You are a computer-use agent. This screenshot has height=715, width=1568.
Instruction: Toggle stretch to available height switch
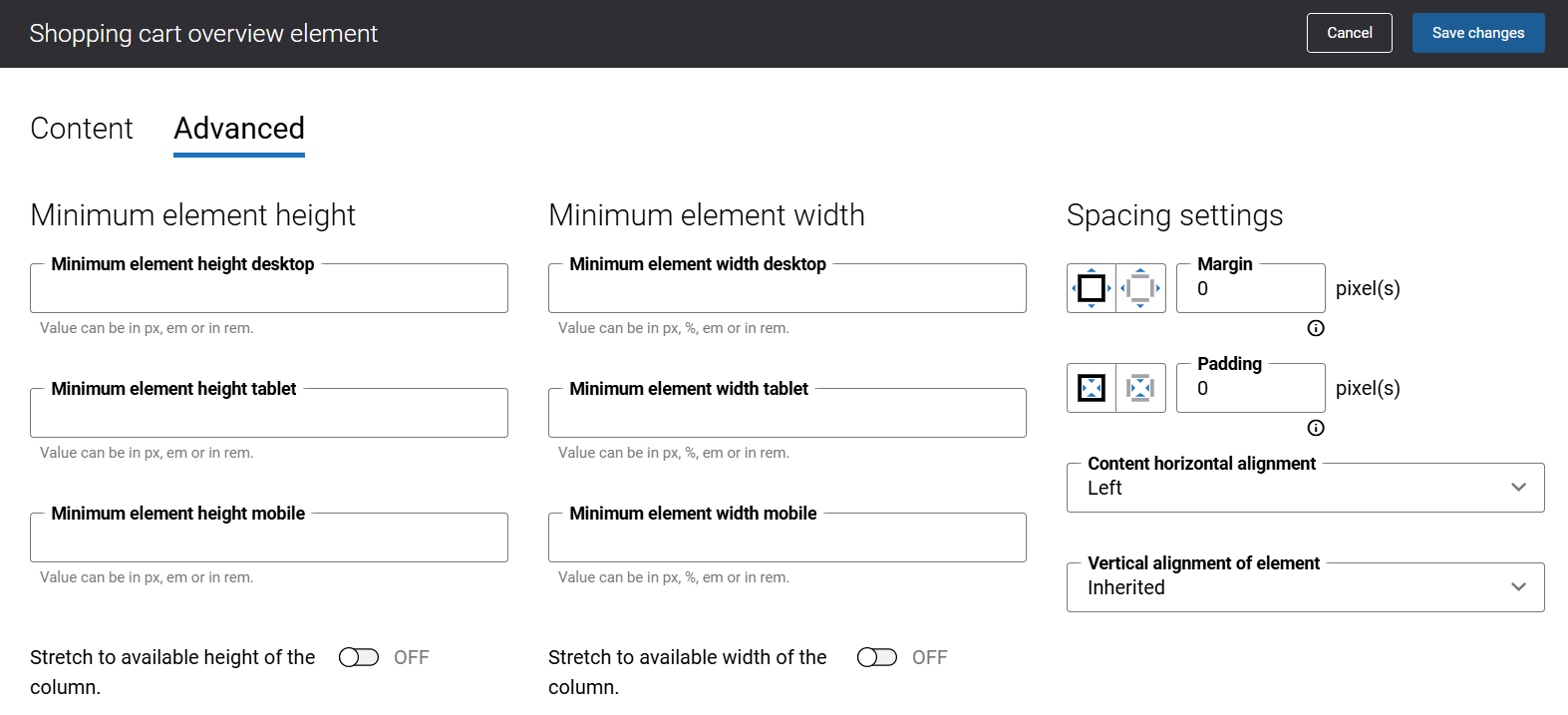[x=359, y=657]
